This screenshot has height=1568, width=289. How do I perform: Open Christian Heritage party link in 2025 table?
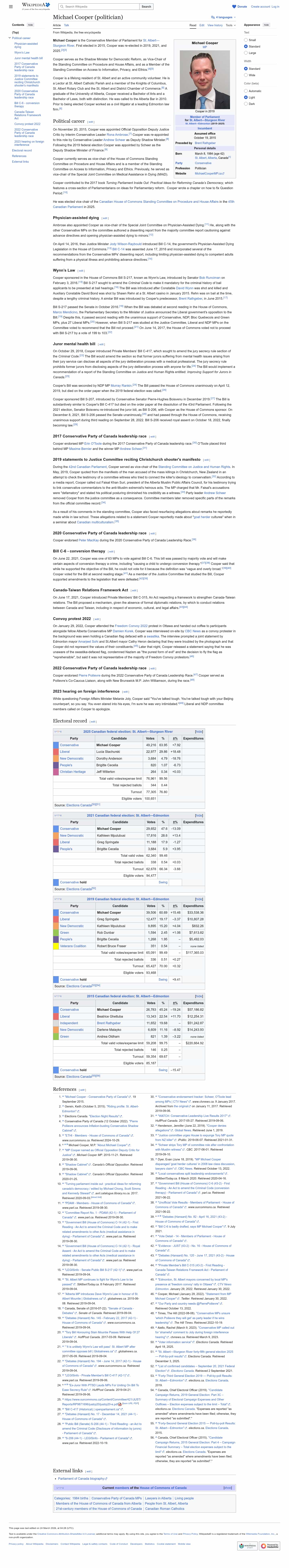pyautogui.click(x=73, y=772)
